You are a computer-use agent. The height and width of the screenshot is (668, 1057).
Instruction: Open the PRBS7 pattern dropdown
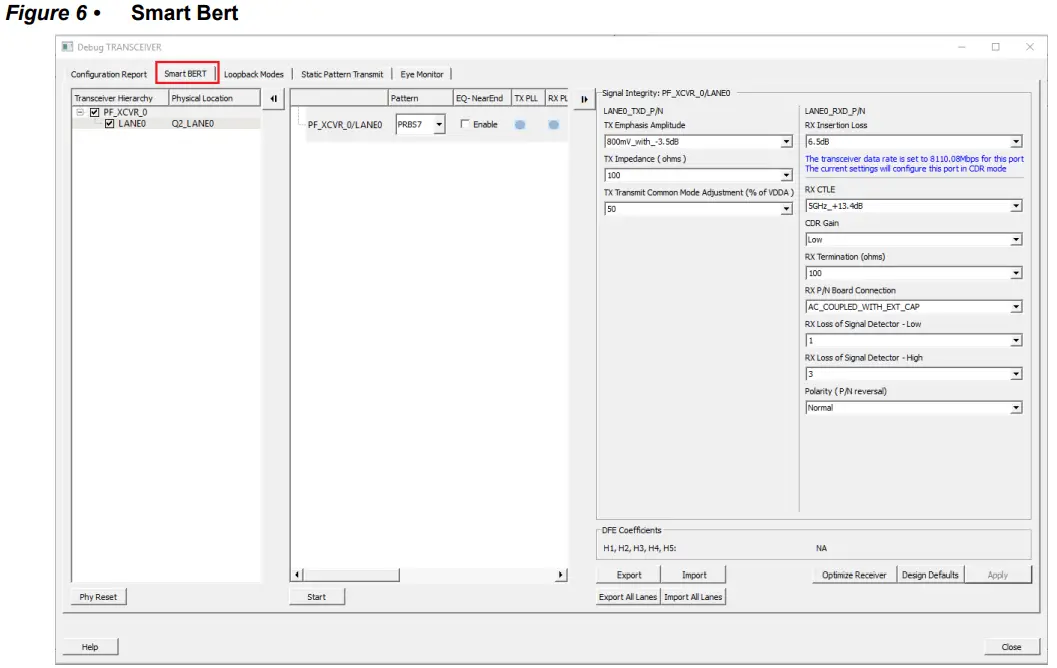coord(437,124)
